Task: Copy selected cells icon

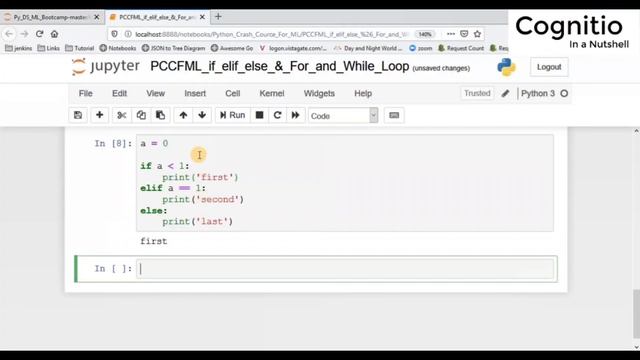Action: tap(141, 115)
